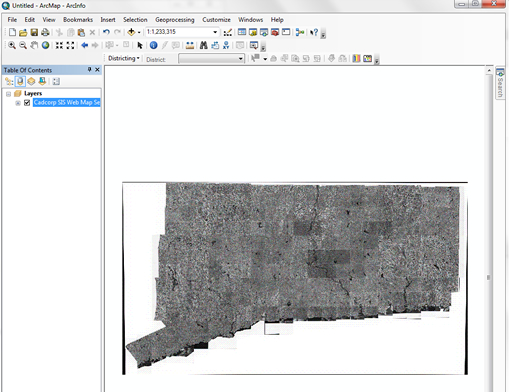The image size is (509, 392).
Task: Open the View menu
Action: (x=49, y=20)
